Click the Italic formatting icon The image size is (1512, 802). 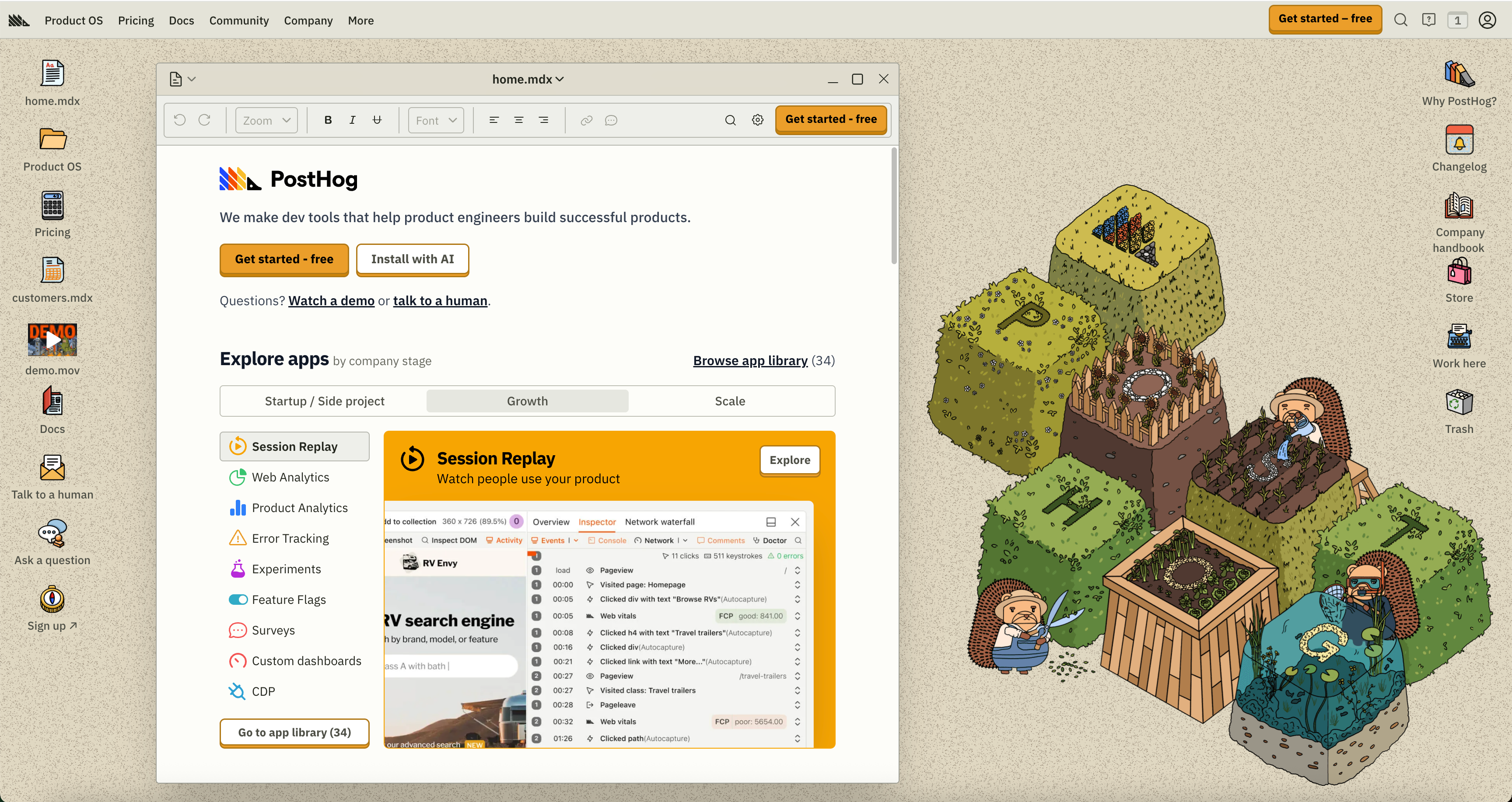click(x=352, y=120)
